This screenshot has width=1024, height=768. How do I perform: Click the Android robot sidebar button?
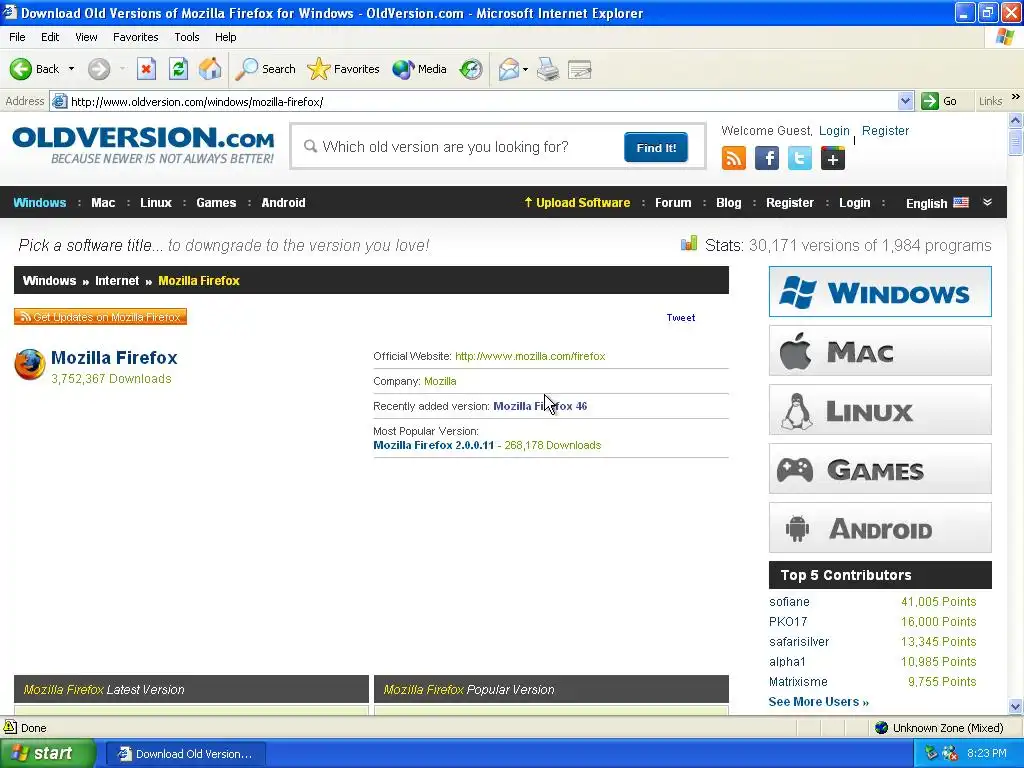tap(880, 528)
